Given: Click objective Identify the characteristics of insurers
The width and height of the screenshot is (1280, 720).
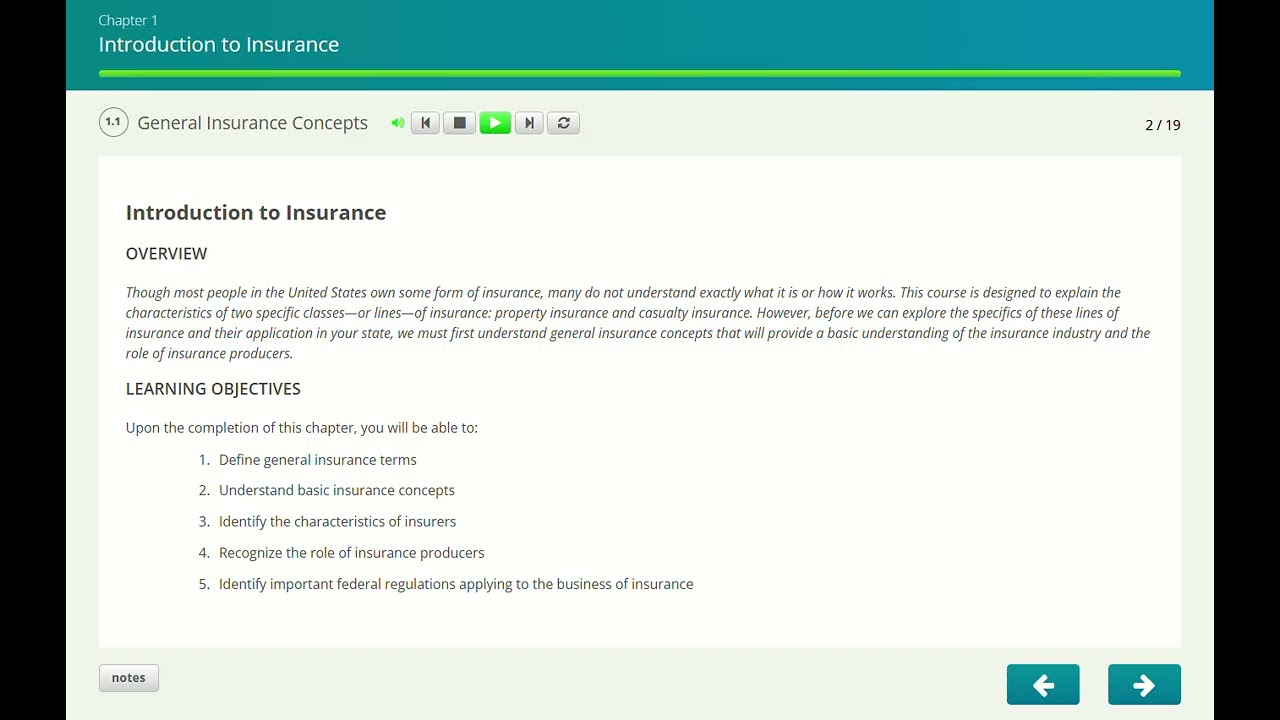Looking at the screenshot, I should [x=338, y=522].
